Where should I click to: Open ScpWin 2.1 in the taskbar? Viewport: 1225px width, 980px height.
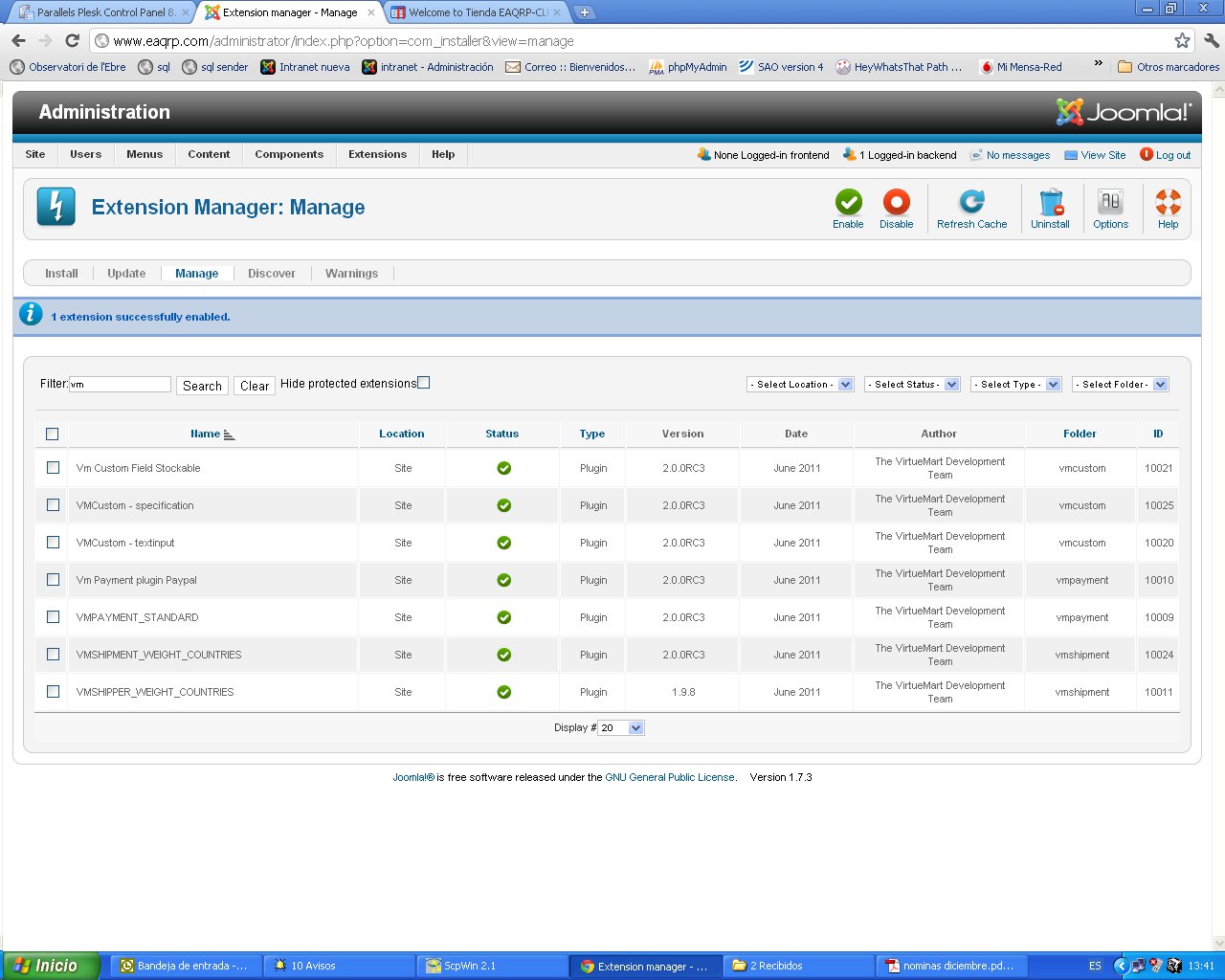tap(493, 966)
